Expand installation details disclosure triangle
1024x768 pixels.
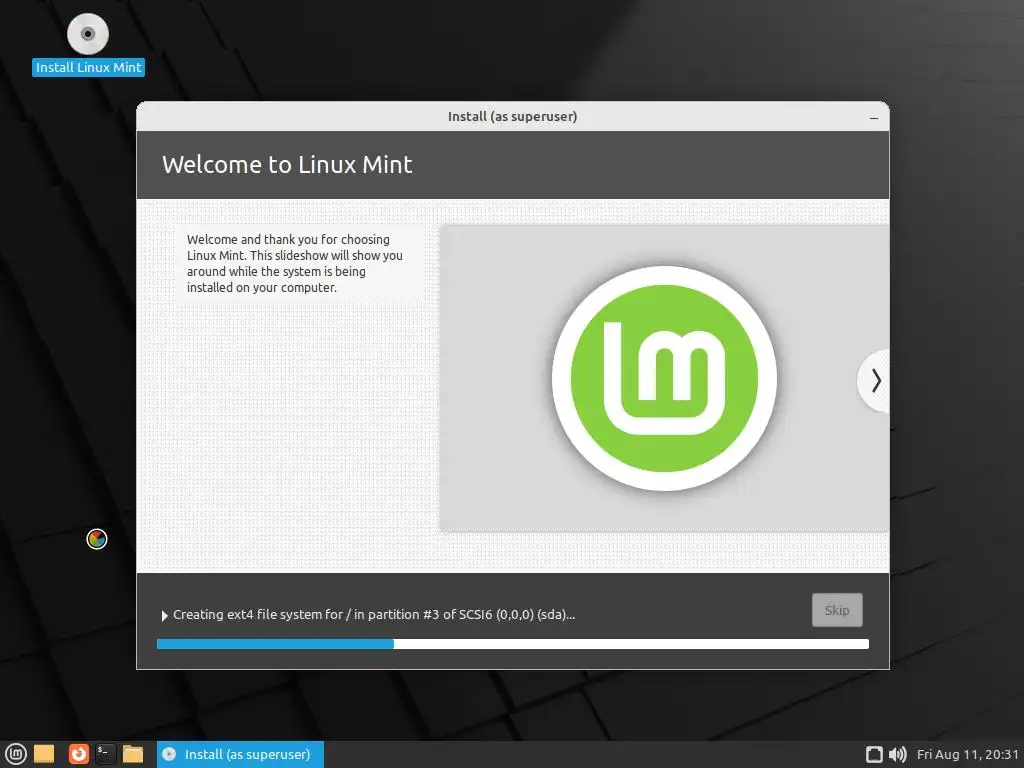pyautogui.click(x=164, y=615)
